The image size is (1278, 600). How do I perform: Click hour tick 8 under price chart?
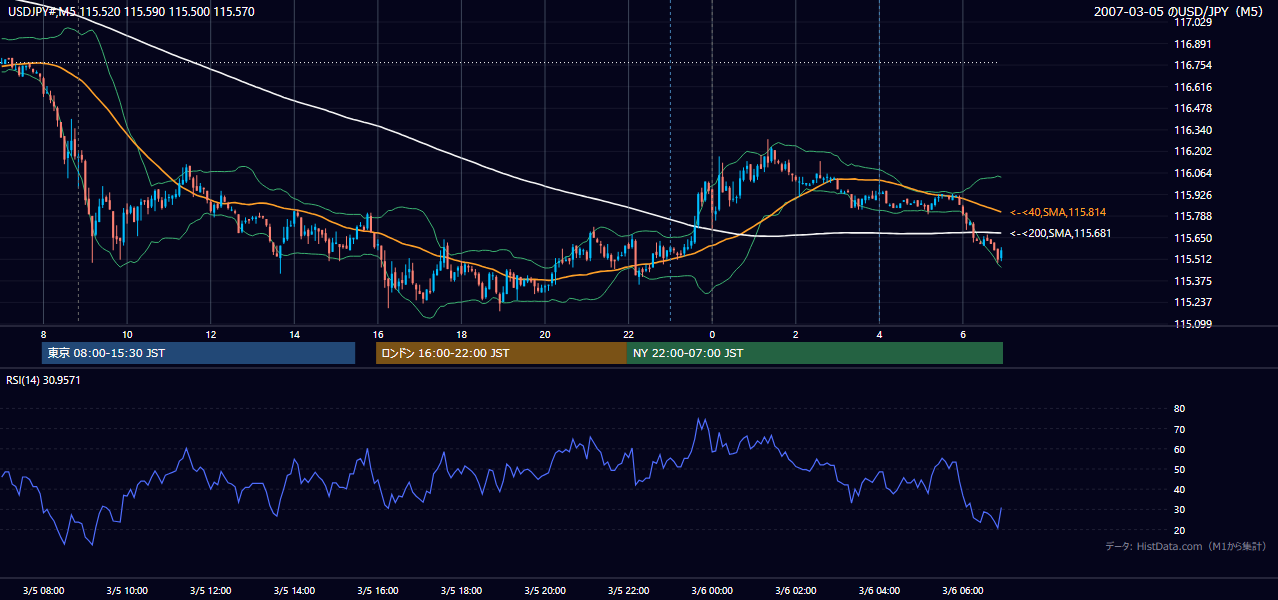point(43,334)
